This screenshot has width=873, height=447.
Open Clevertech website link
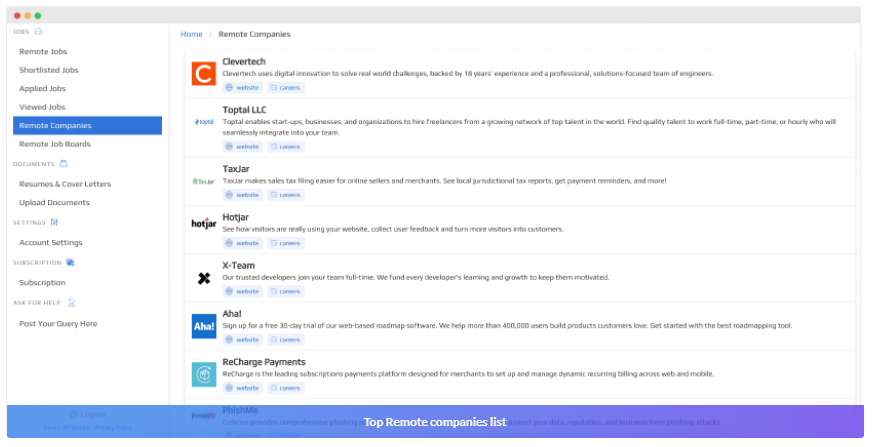(x=243, y=87)
